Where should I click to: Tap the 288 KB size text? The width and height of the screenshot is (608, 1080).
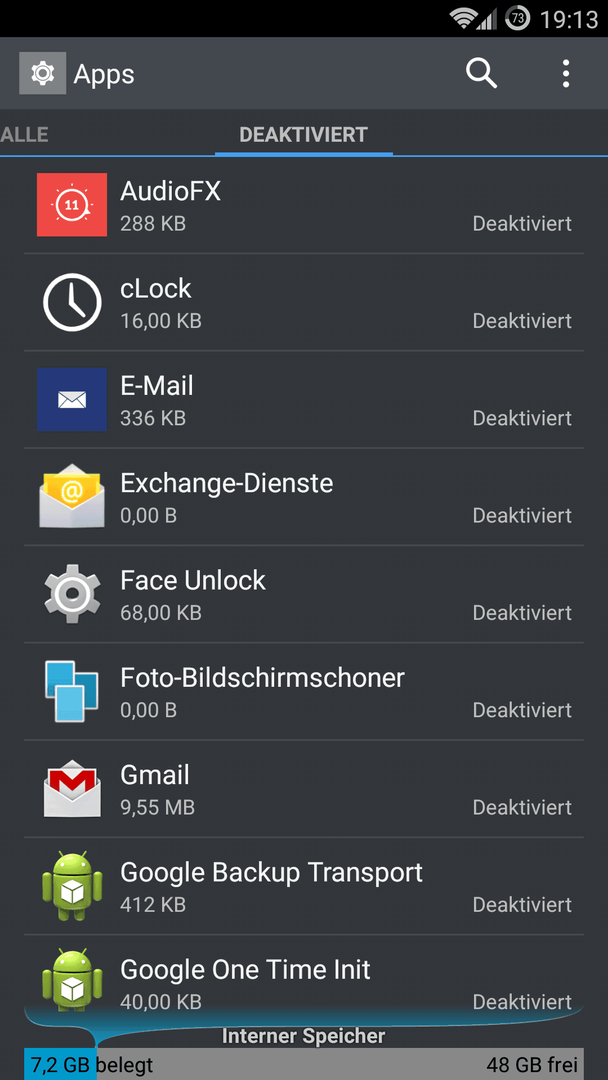[x=153, y=224]
